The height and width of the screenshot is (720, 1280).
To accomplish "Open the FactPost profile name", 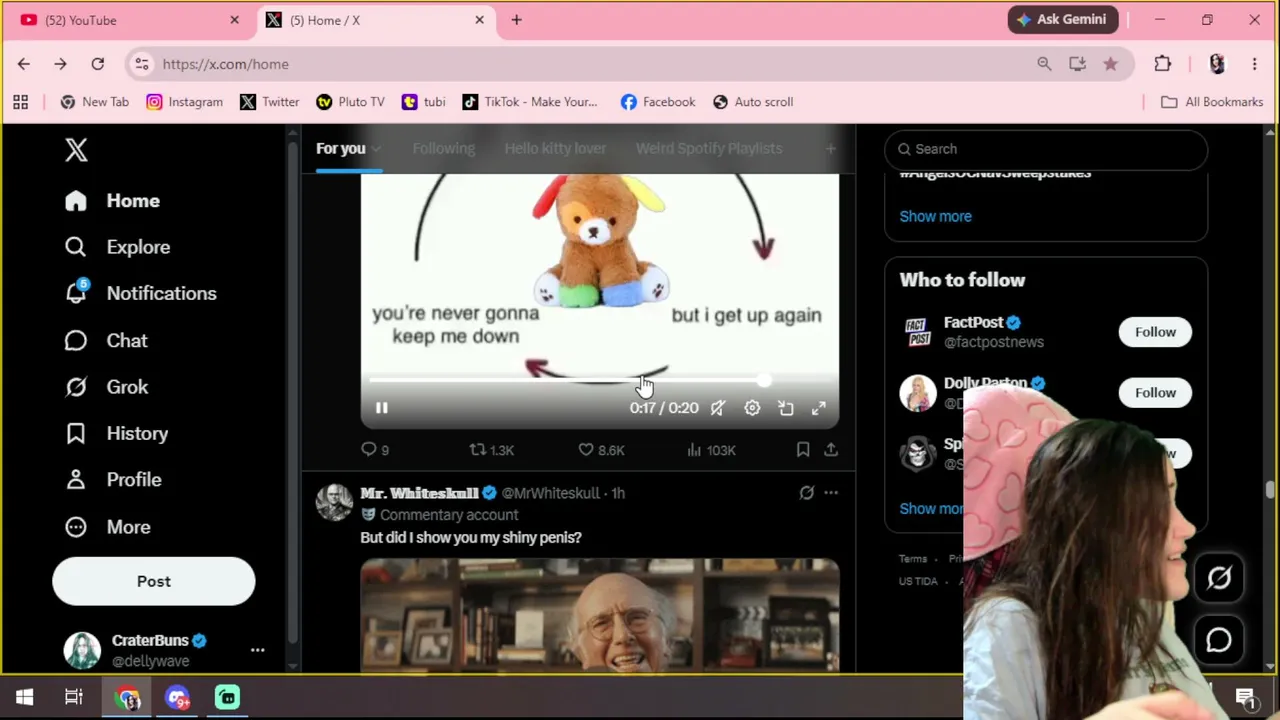I will tap(973, 322).
